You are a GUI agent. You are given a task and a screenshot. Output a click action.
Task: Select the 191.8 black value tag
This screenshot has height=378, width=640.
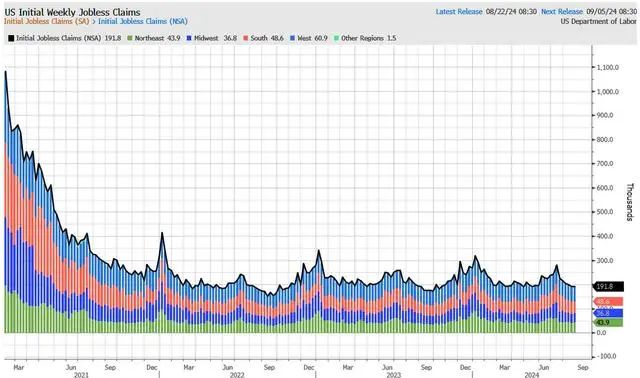(x=608, y=287)
